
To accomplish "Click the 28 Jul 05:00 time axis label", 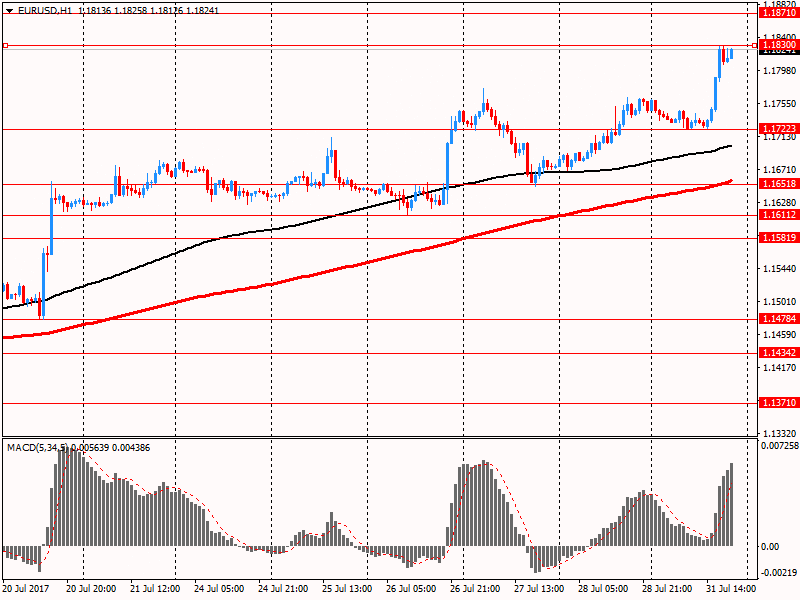I will click(603, 588).
